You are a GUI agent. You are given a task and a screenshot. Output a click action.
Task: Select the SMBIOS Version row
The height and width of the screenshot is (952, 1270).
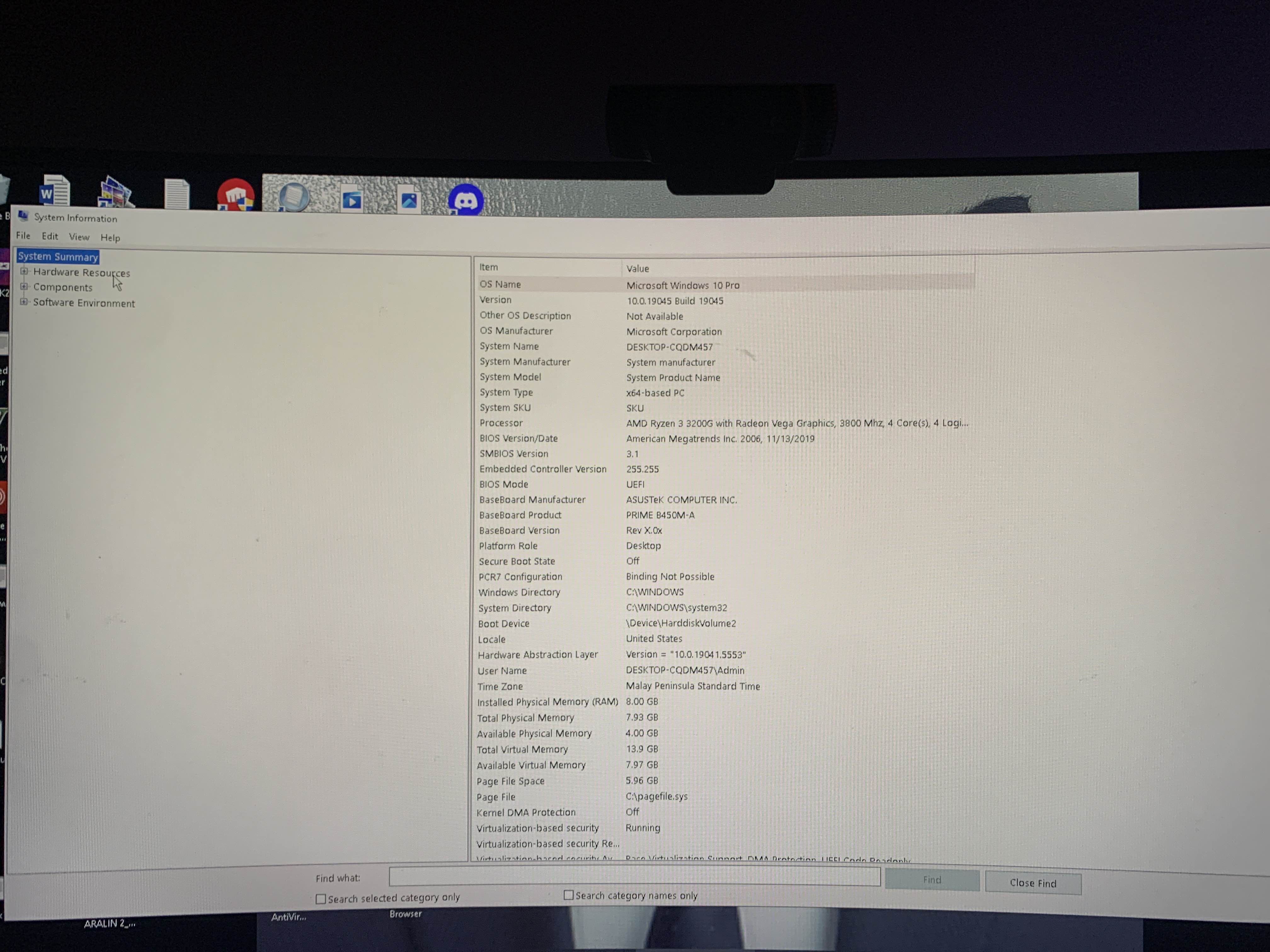[726, 454]
